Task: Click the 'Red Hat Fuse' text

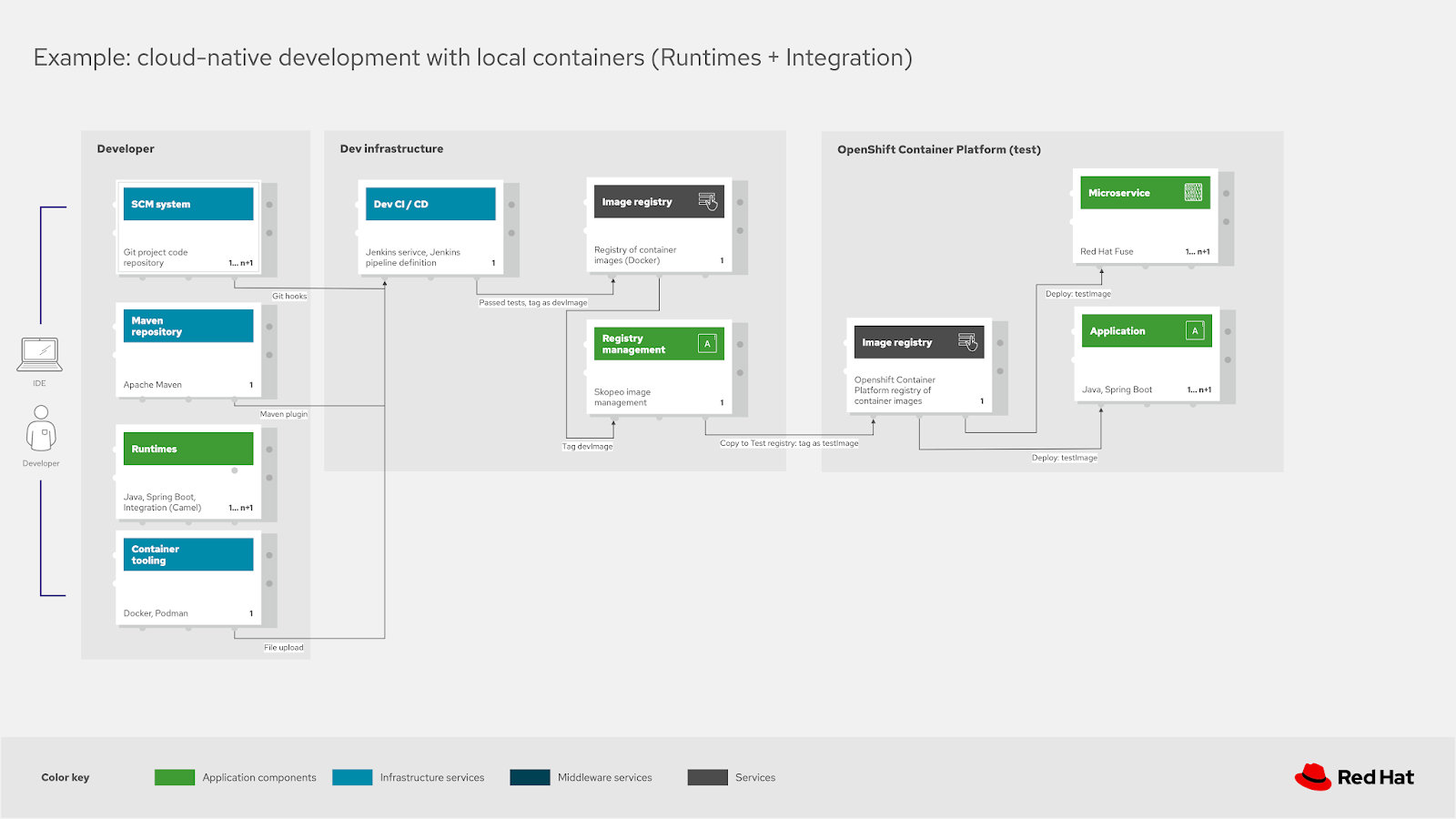Action: pyautogui.click(x=1107, y=252)
